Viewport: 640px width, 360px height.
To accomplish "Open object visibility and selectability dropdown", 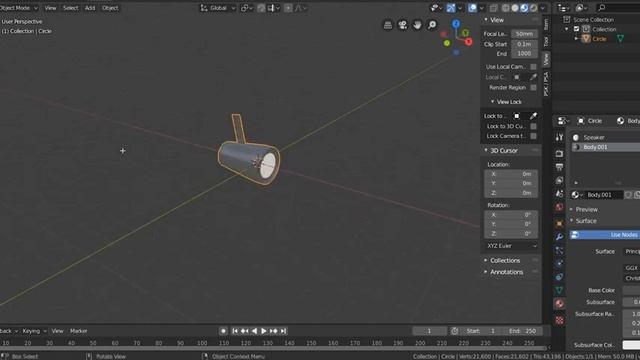I will [436, 8].
